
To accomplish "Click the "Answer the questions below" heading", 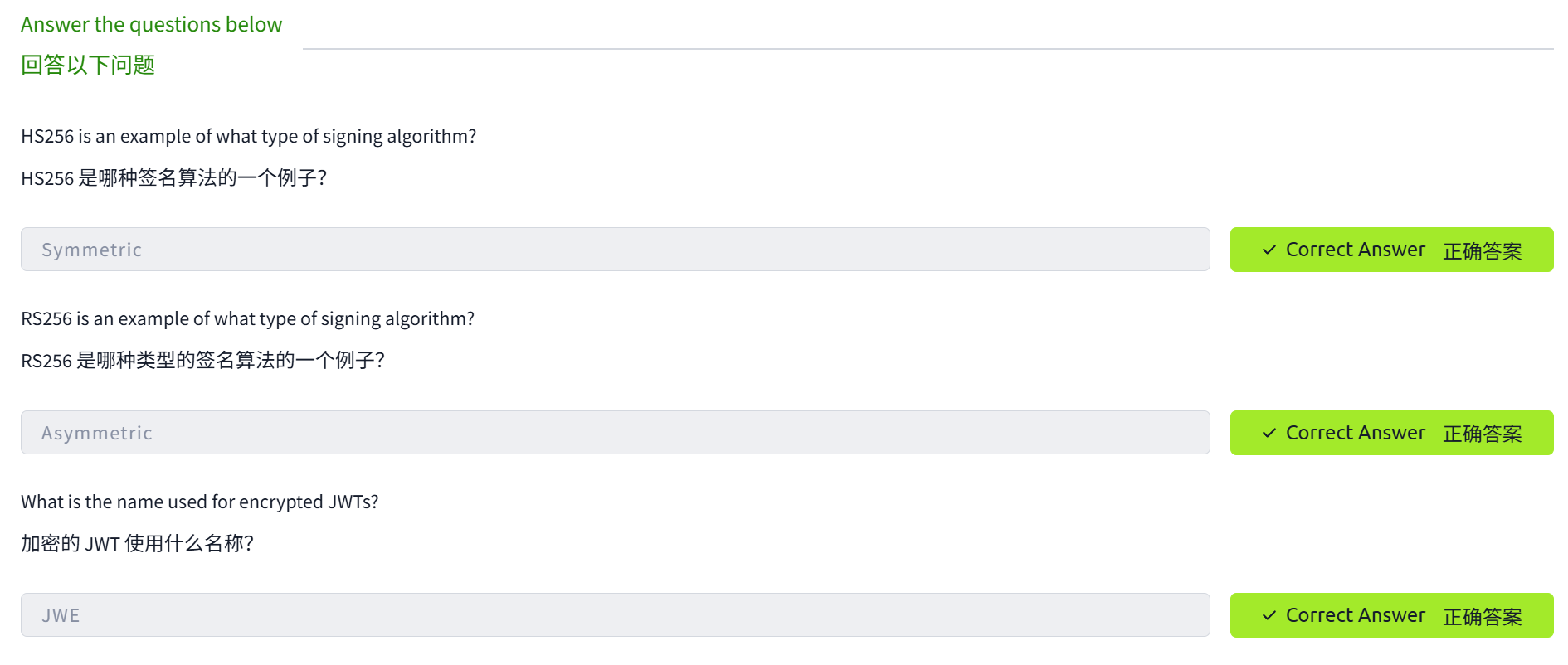I will pyautogui.click(x=151, y=25).
